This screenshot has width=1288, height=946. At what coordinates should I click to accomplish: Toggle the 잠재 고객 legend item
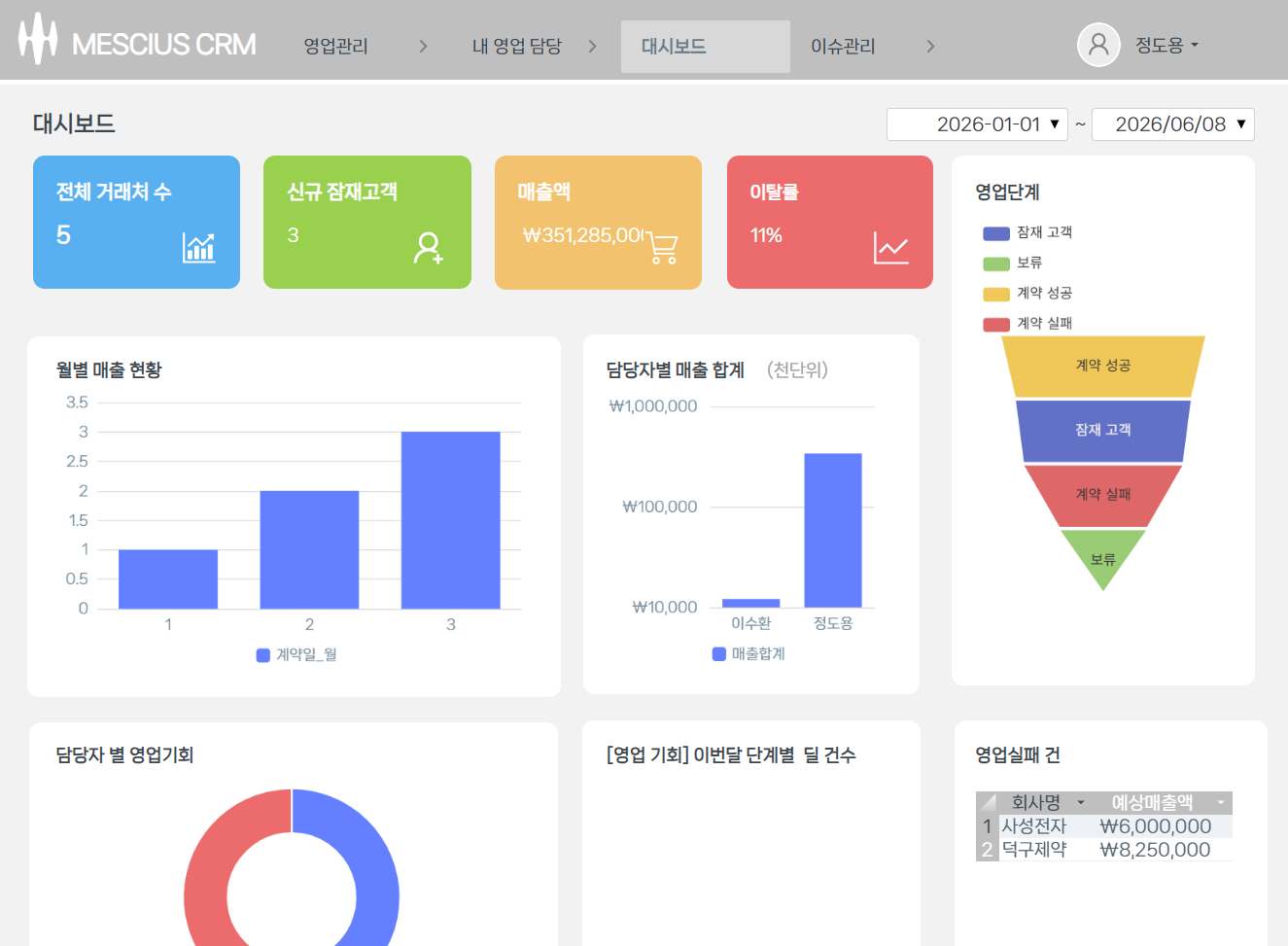pyautogui.click(x=1027, y=232)
